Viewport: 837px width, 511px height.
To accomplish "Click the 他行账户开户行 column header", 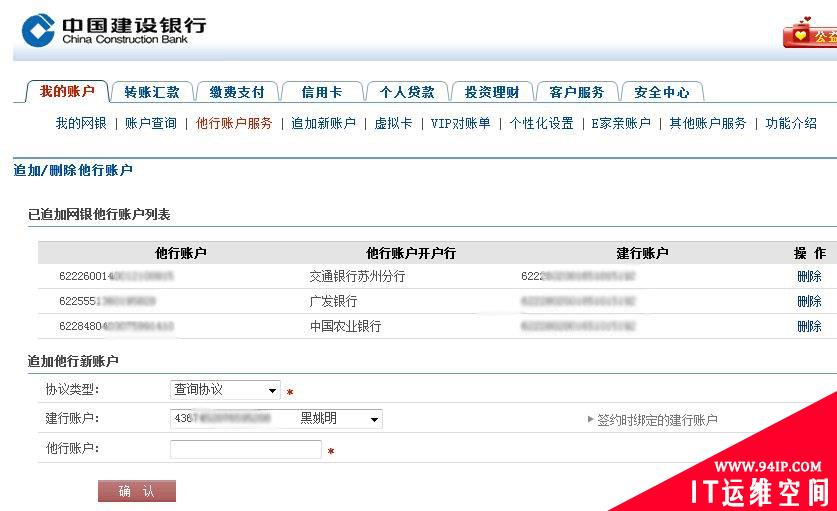I will (x=411, y=253).
